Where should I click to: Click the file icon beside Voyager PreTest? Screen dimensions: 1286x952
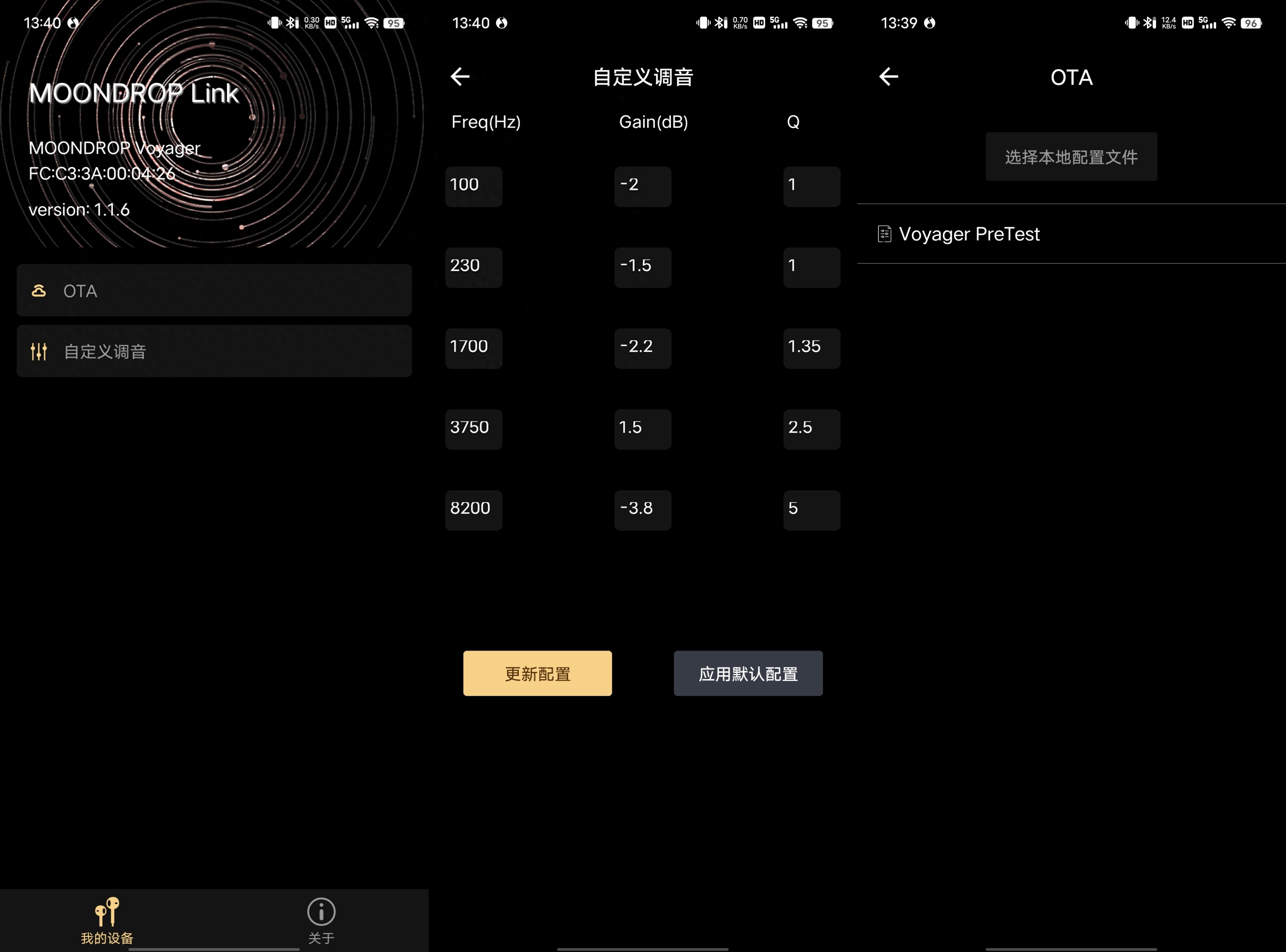884,234
